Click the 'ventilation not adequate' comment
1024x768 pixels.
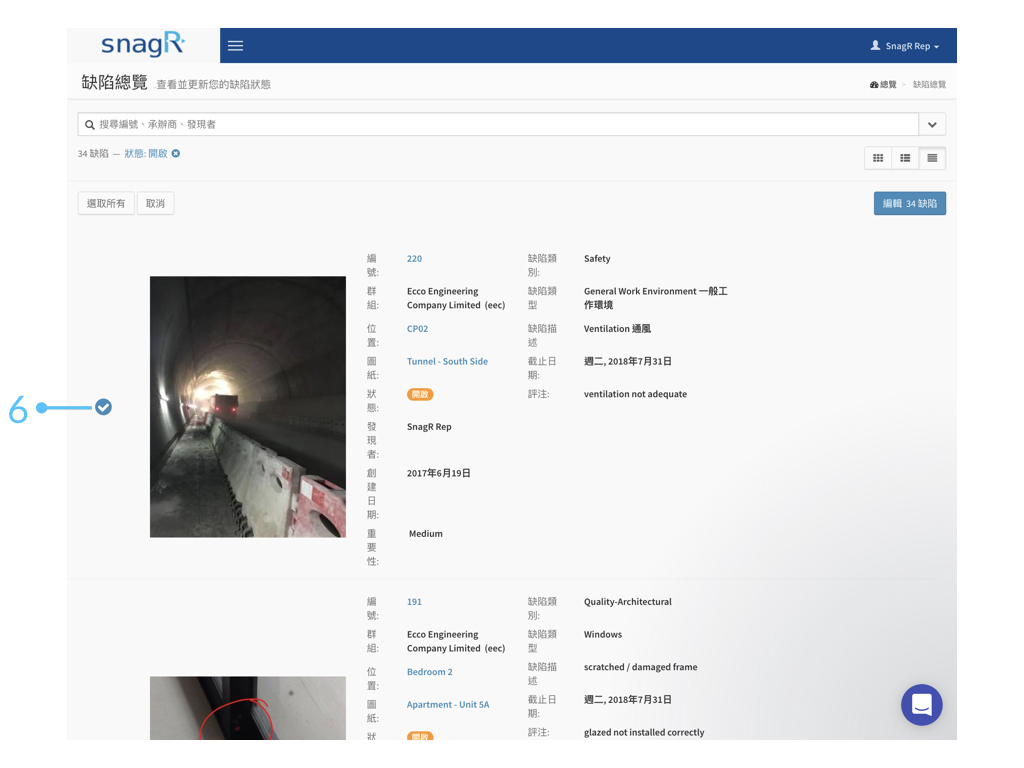(635, 394)
